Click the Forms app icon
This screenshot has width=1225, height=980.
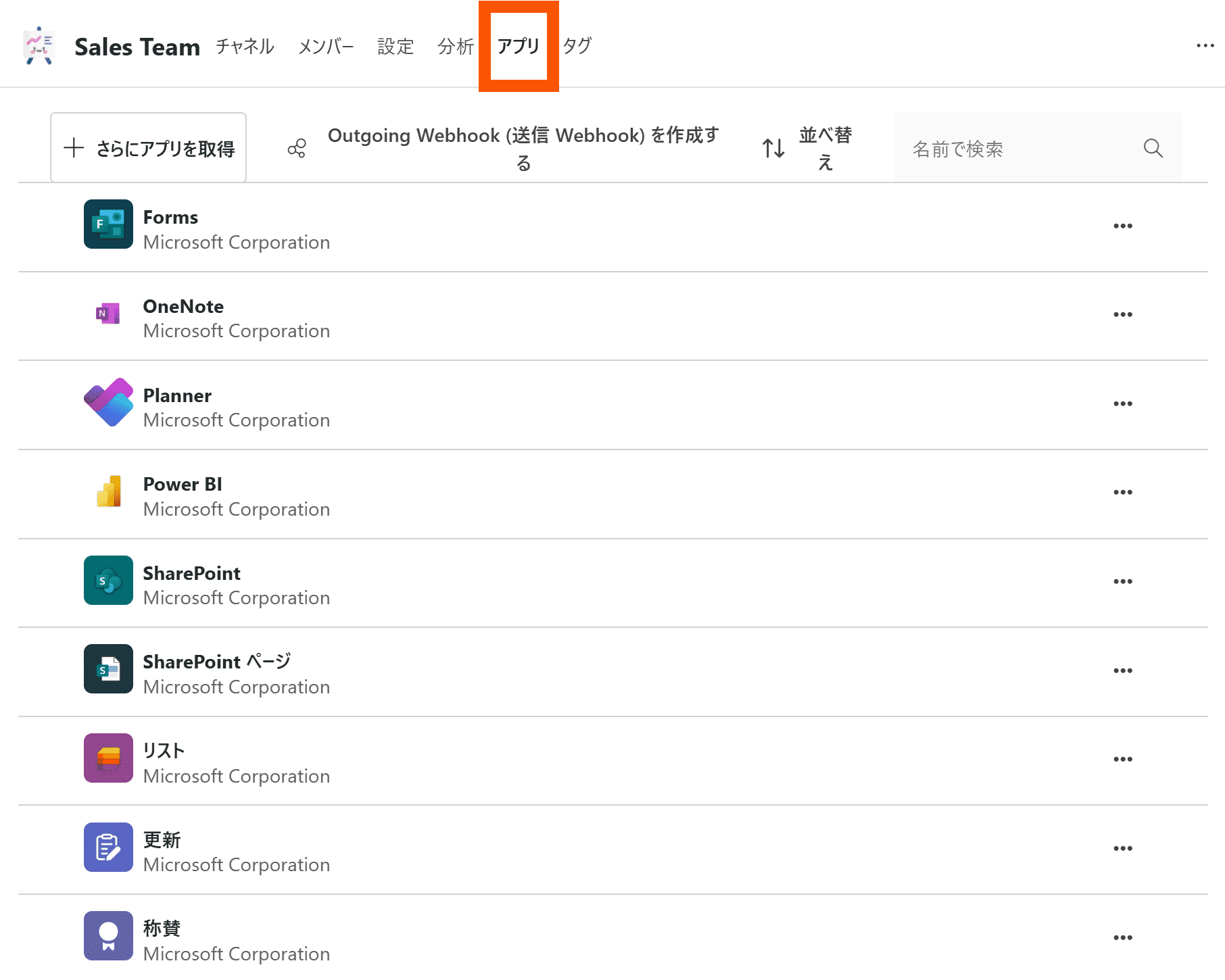point(108,224)
